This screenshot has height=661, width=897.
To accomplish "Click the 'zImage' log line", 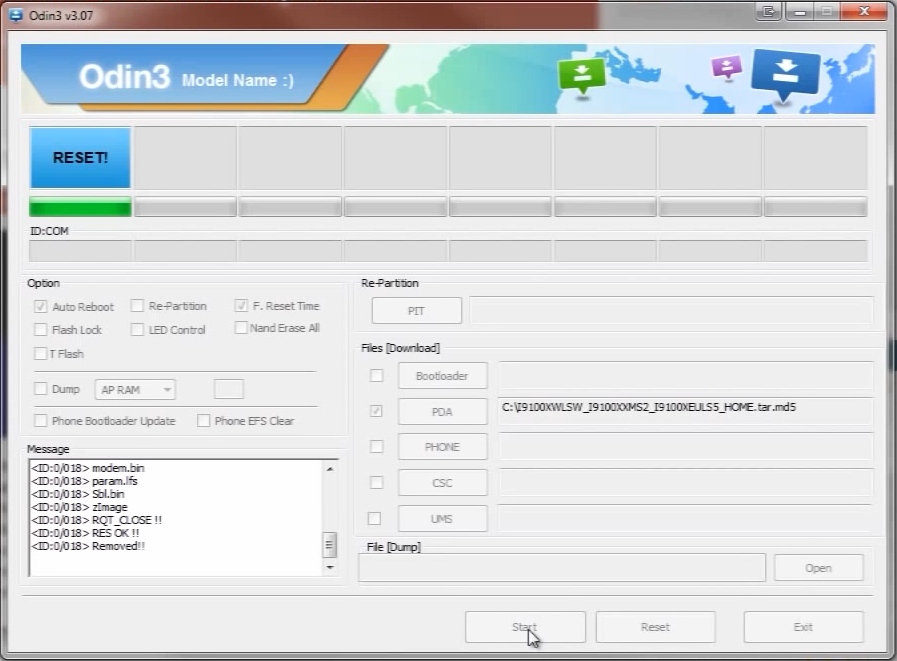I will pos(80,507).
